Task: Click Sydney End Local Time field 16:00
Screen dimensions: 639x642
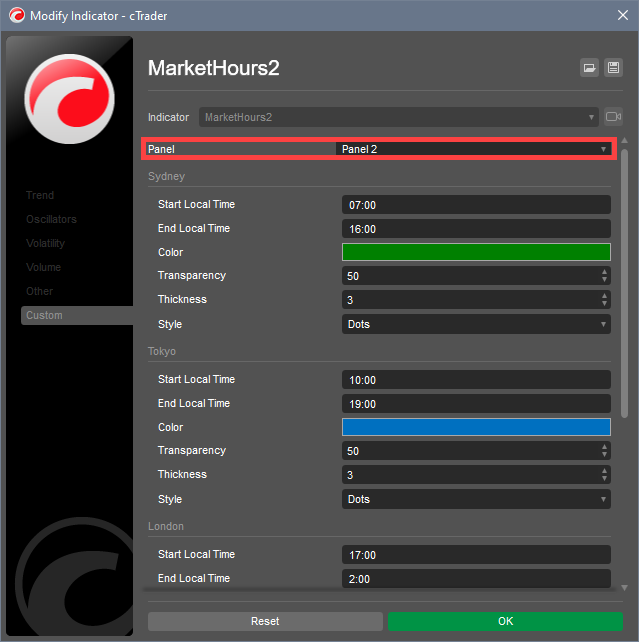Action: coord(476,228)
